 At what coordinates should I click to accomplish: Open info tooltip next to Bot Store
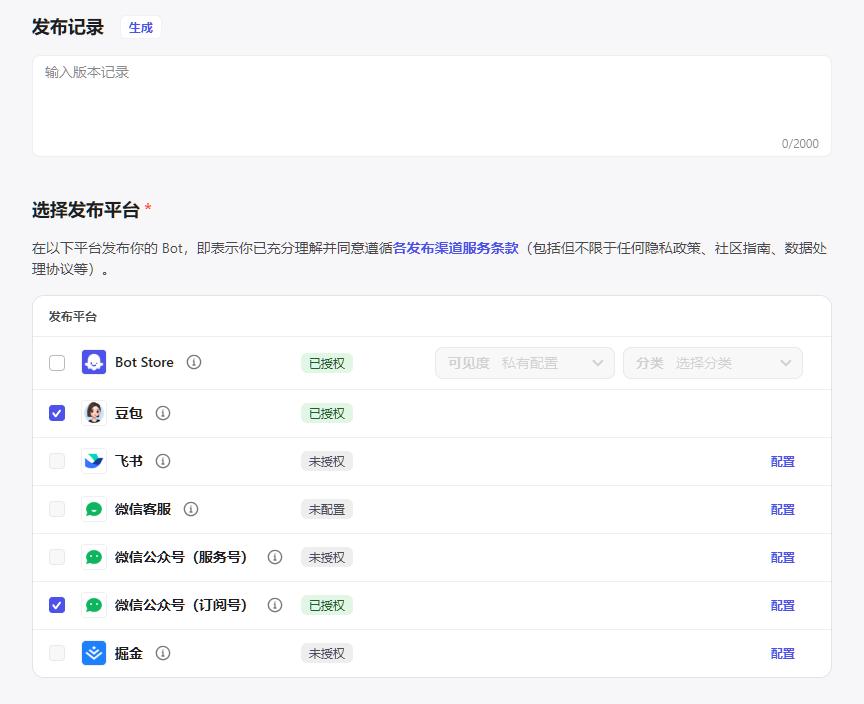(194, 362)
